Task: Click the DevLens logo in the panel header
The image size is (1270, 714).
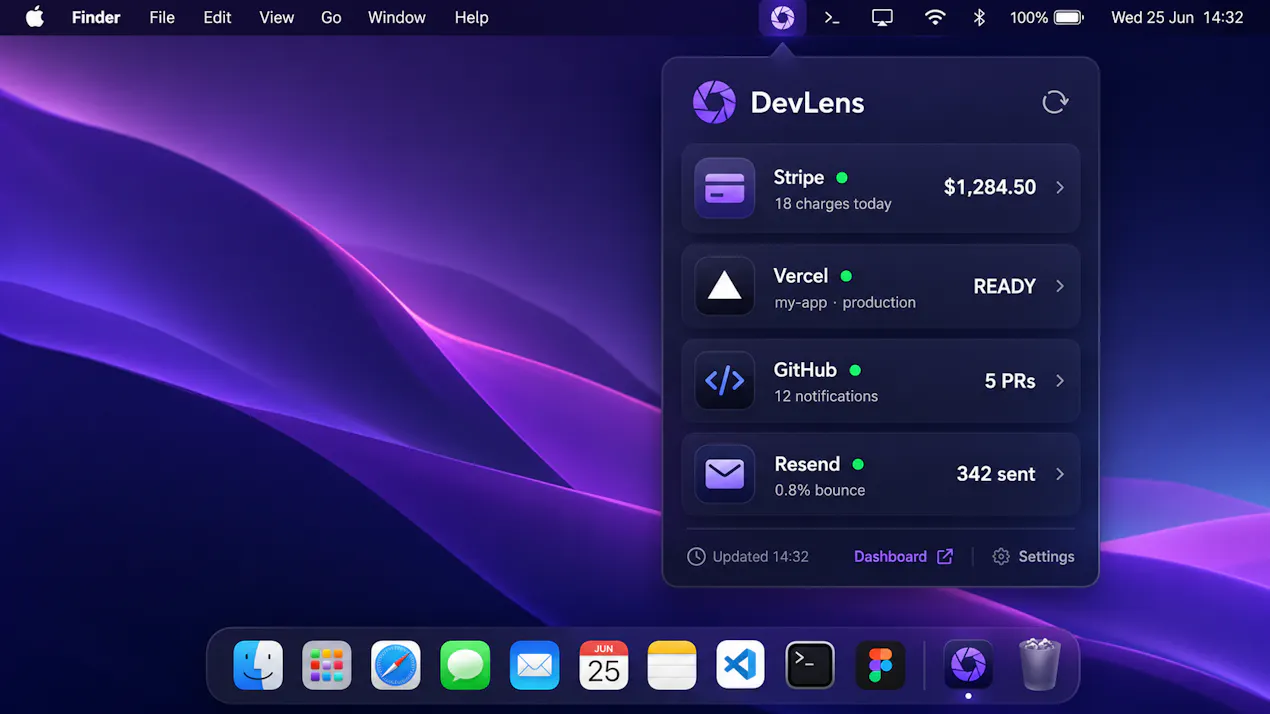Action: coord(714,102)
